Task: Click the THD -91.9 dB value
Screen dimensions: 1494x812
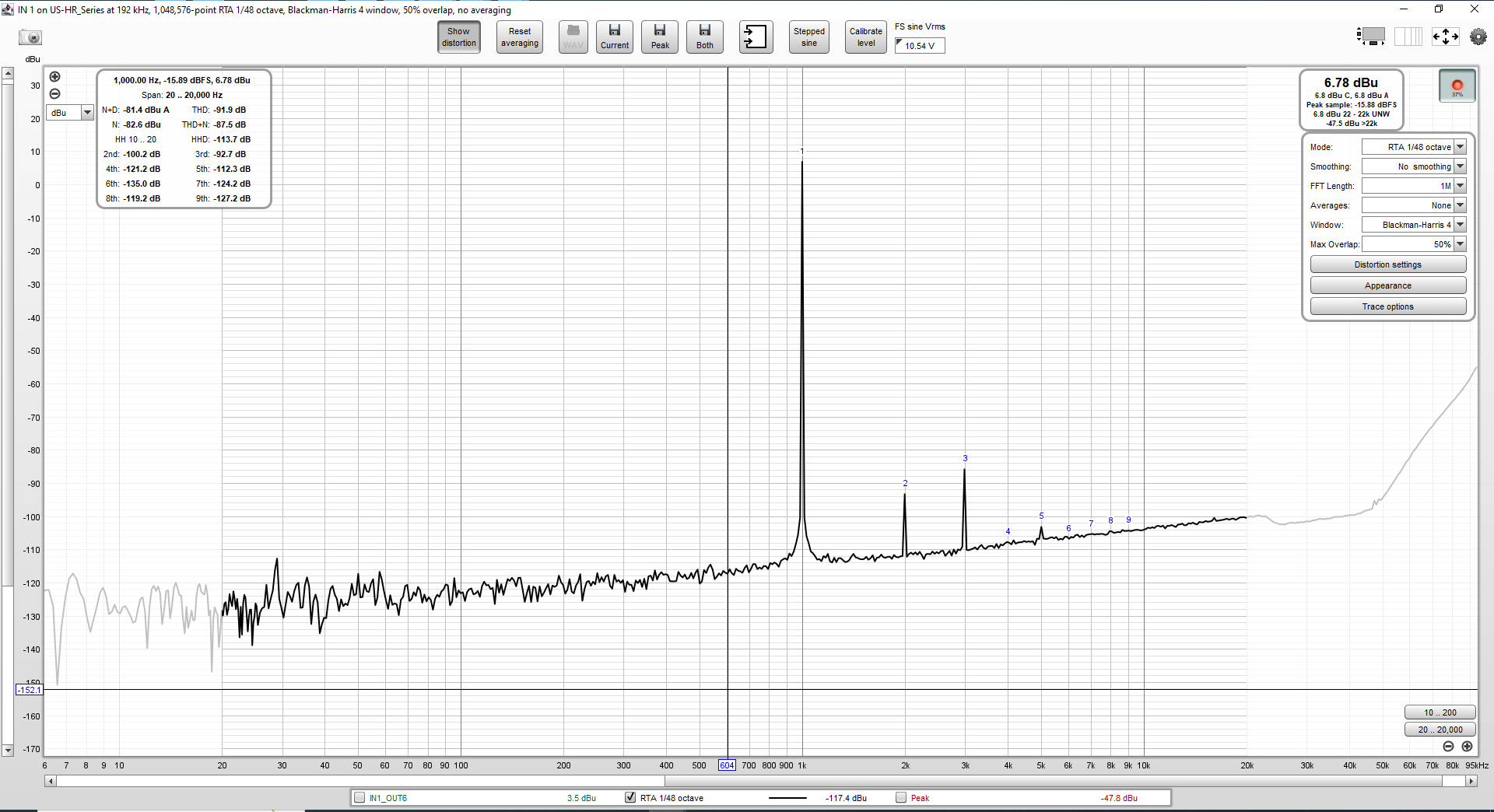Action: [230, 110]
